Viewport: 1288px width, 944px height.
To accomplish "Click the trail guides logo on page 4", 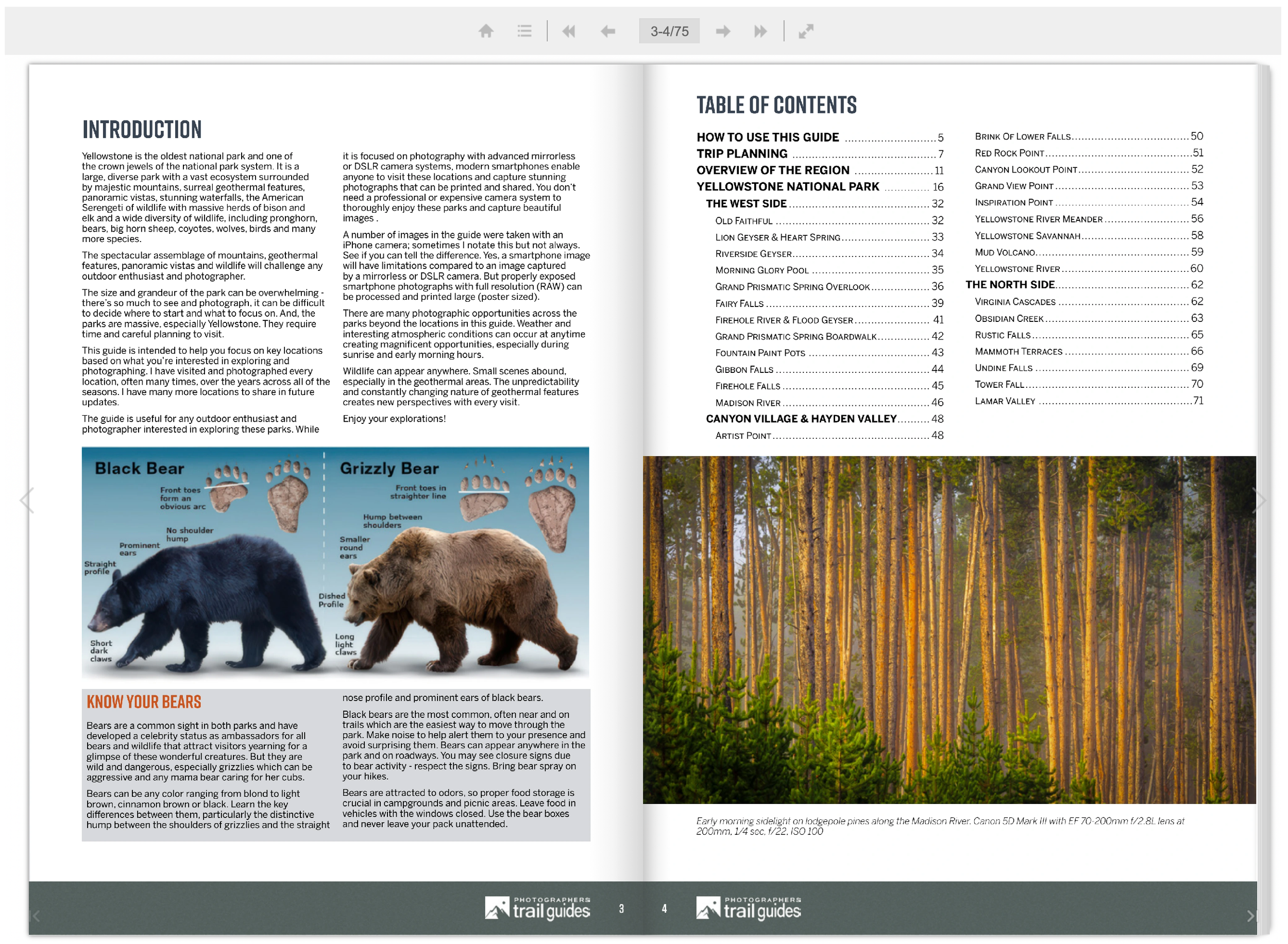I will 749,908.
